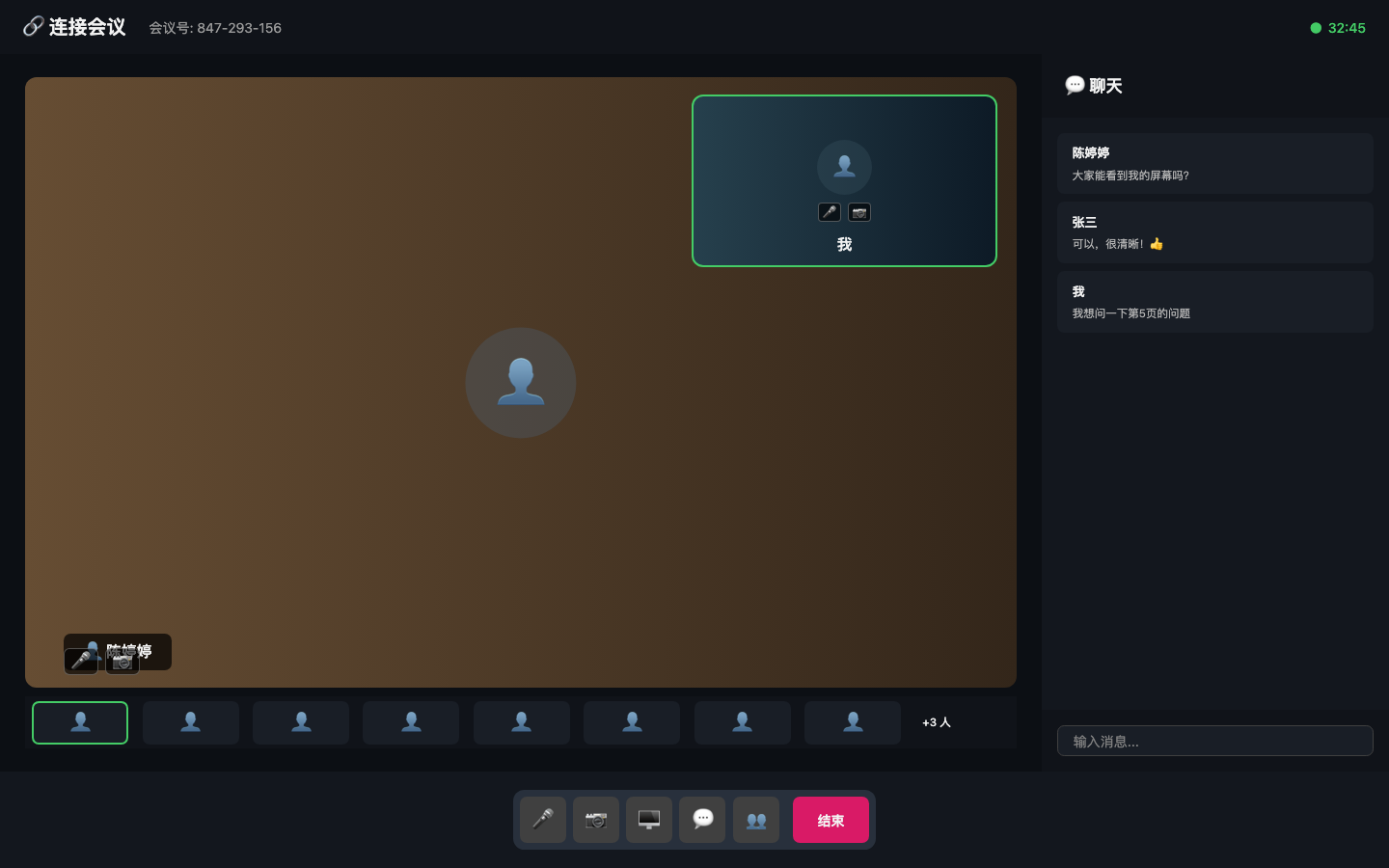Image resolution: width=1389 pixels, height=868 pixels.
Task: Select the green-highlighted first participant thumbnail
Action: [x=80, y=722]
